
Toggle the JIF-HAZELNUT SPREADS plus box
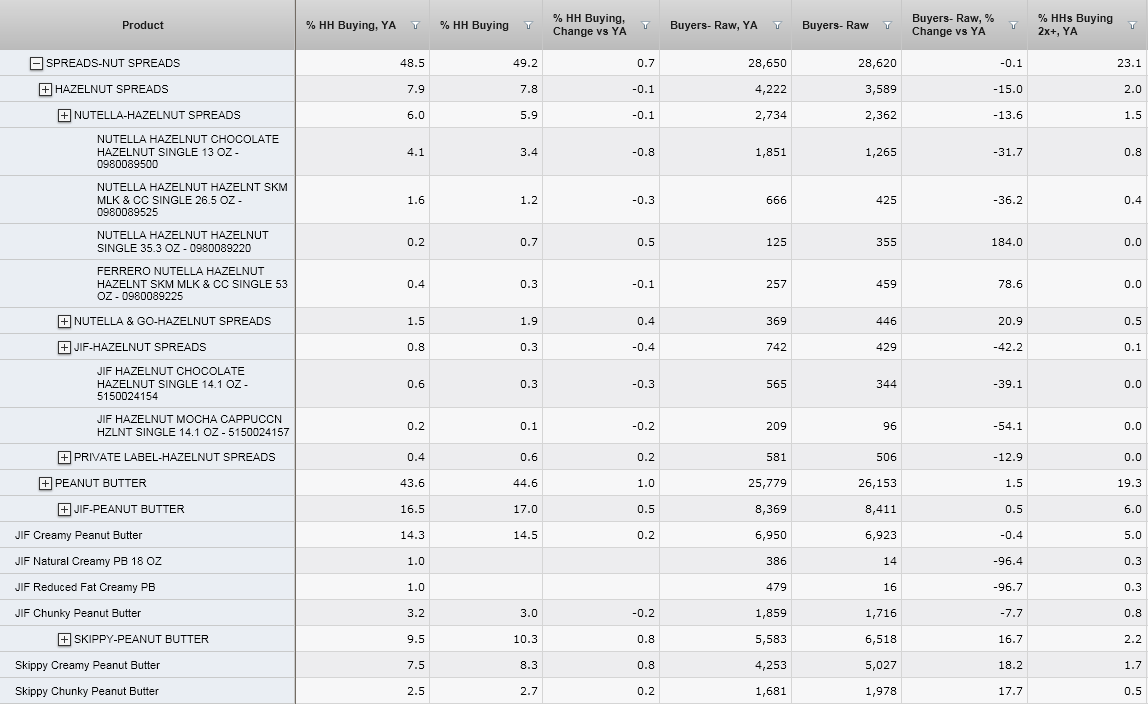65,347
